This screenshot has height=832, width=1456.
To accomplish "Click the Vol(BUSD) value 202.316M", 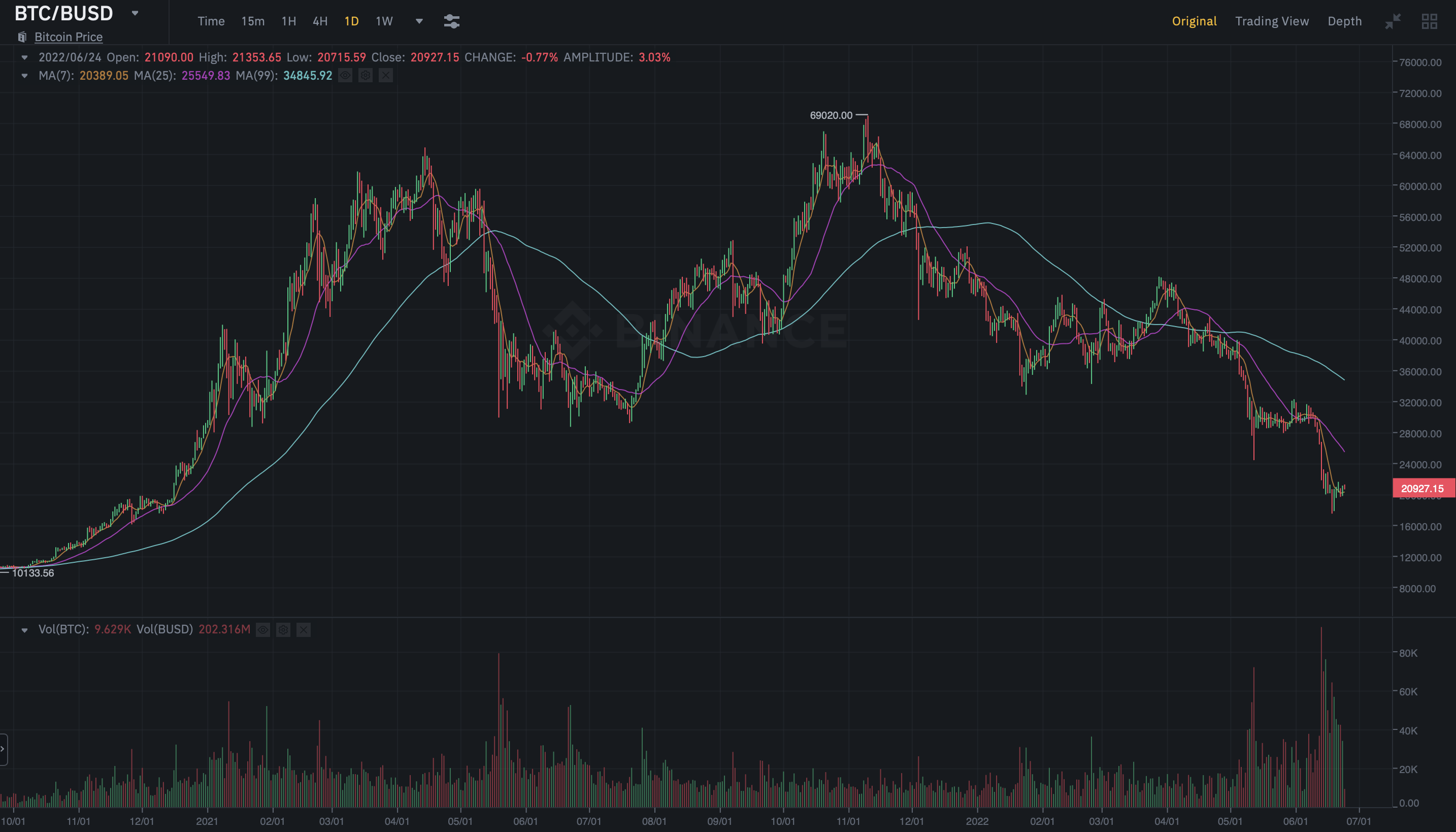I will [x=224, y=629].
